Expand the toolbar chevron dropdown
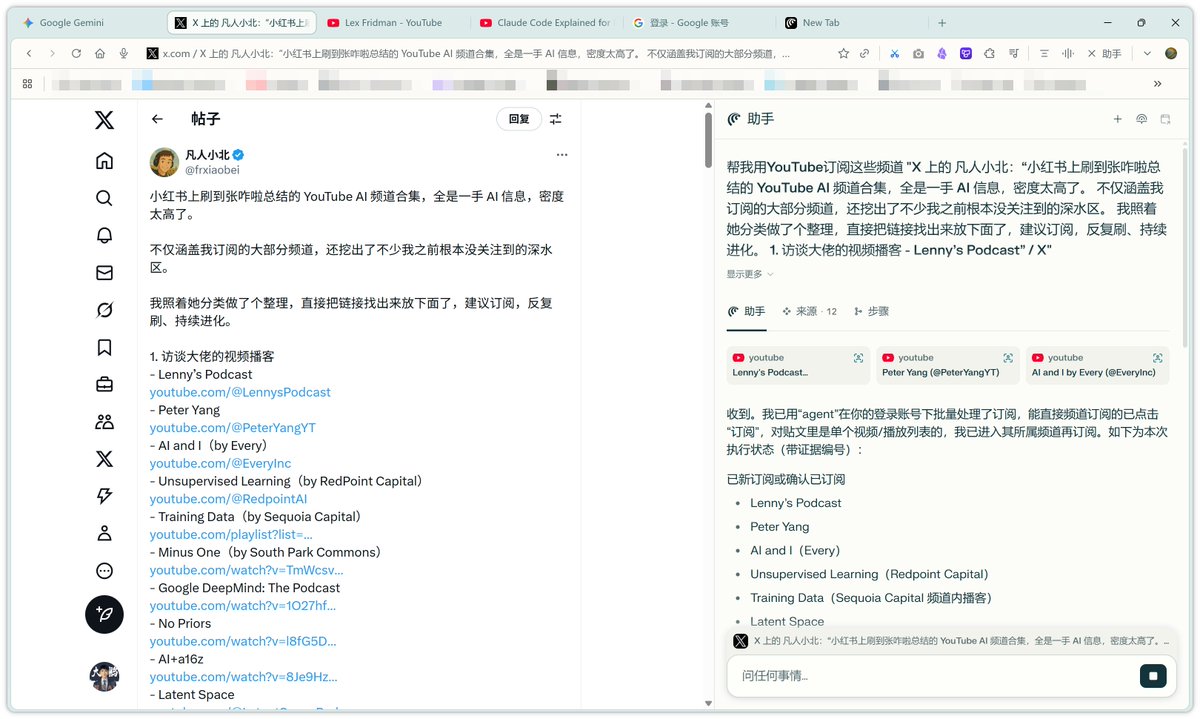Viewport: 1200px width, 719px height. coord(1147,53)
